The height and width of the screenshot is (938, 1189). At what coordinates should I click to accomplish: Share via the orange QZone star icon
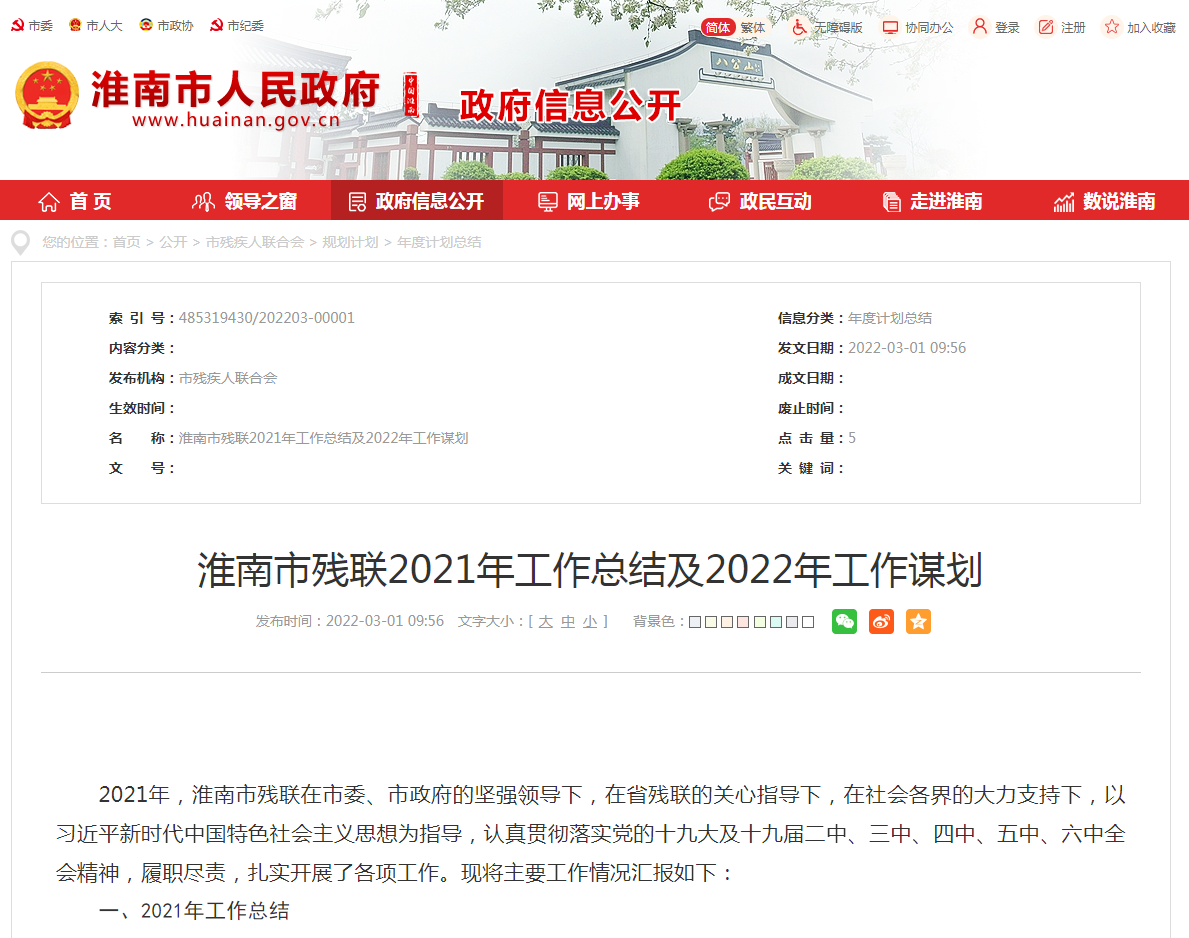click(x=918, y=622)
